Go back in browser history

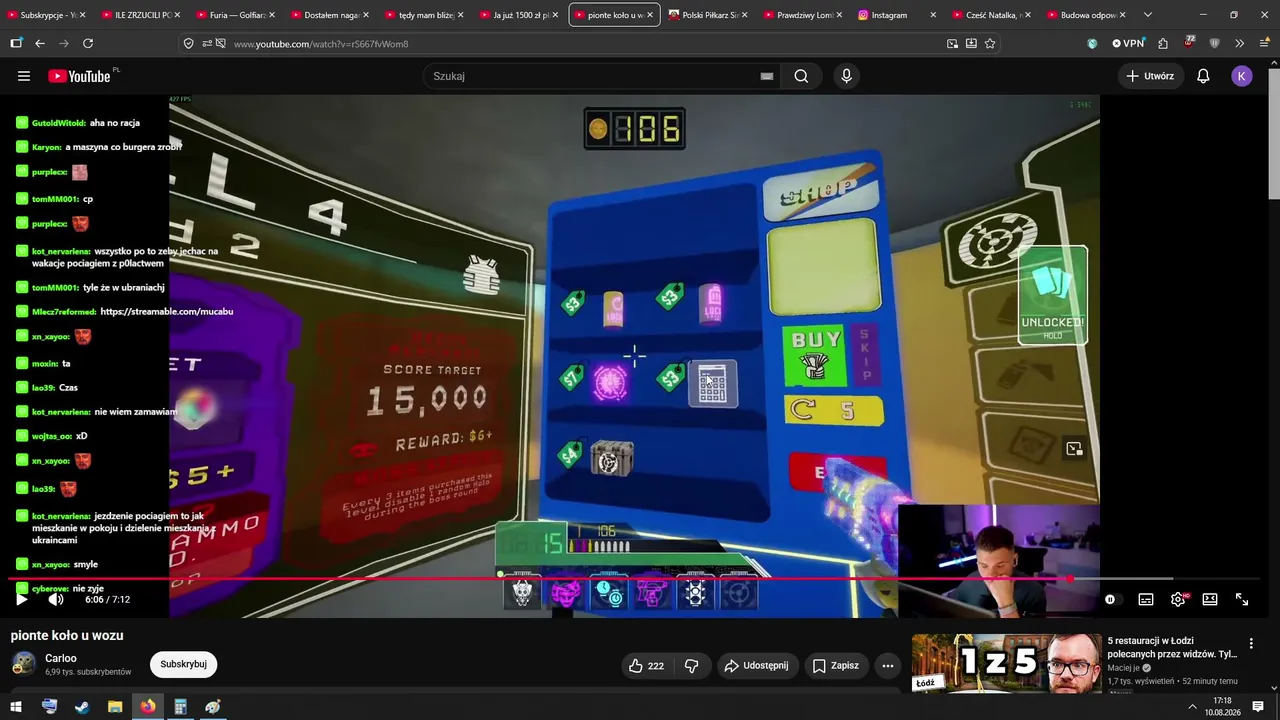pyautogui.click(x=40, y=44)
